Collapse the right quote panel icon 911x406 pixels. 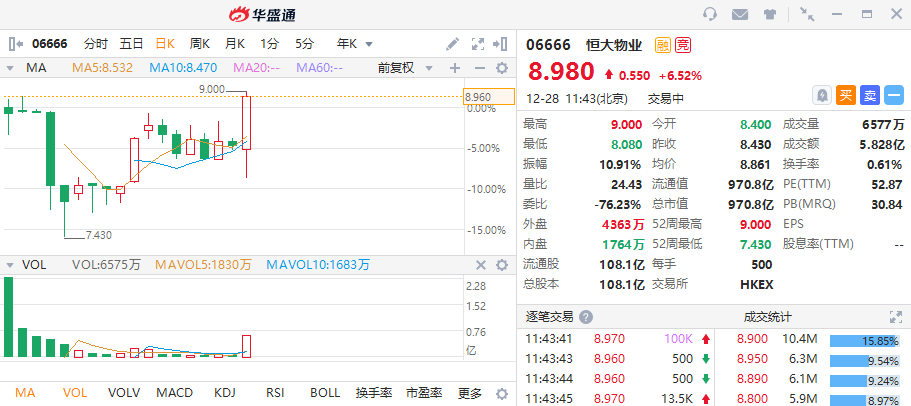(500, 44)
